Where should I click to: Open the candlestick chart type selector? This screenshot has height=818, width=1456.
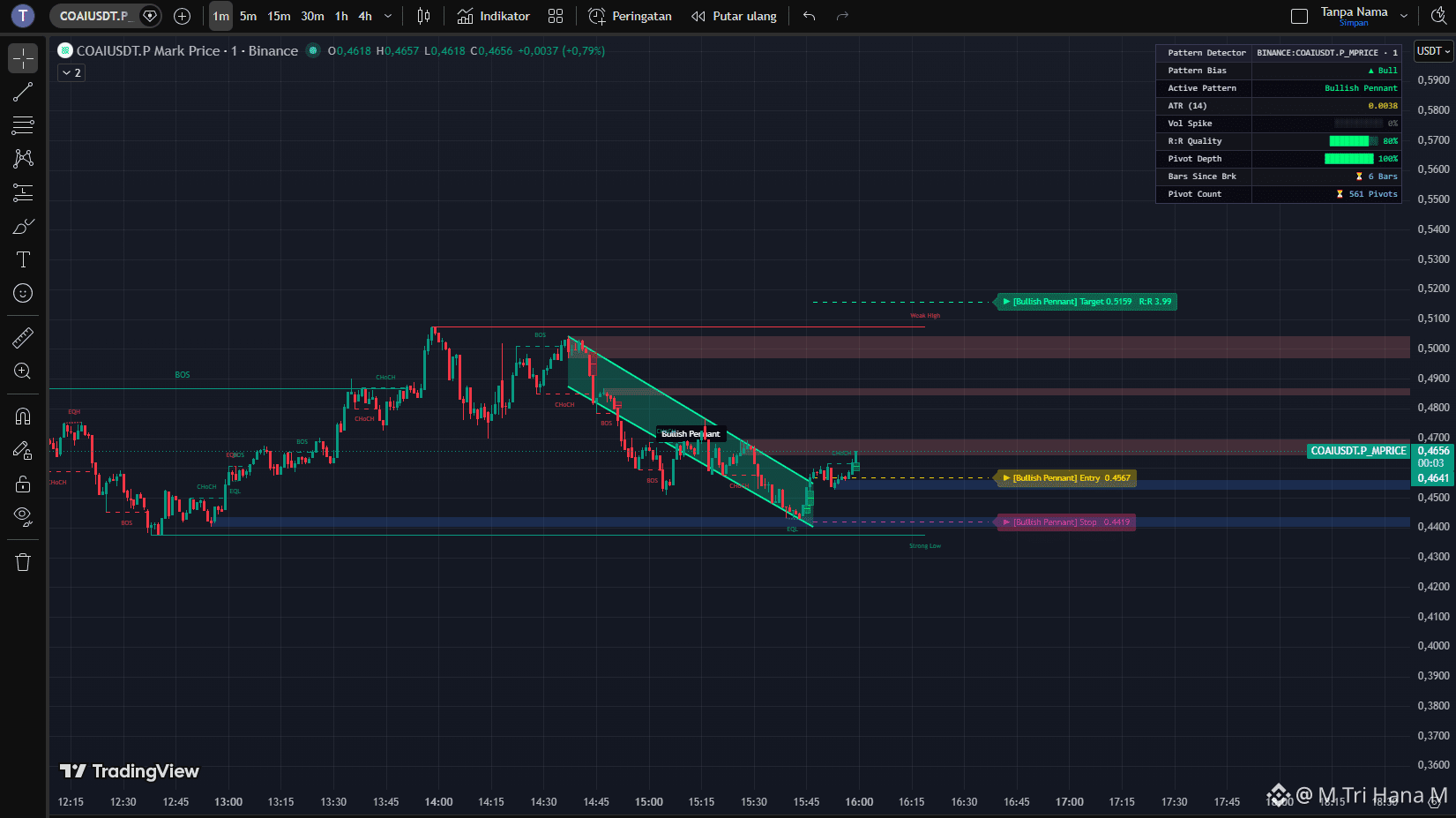click(x=423, y=16)
